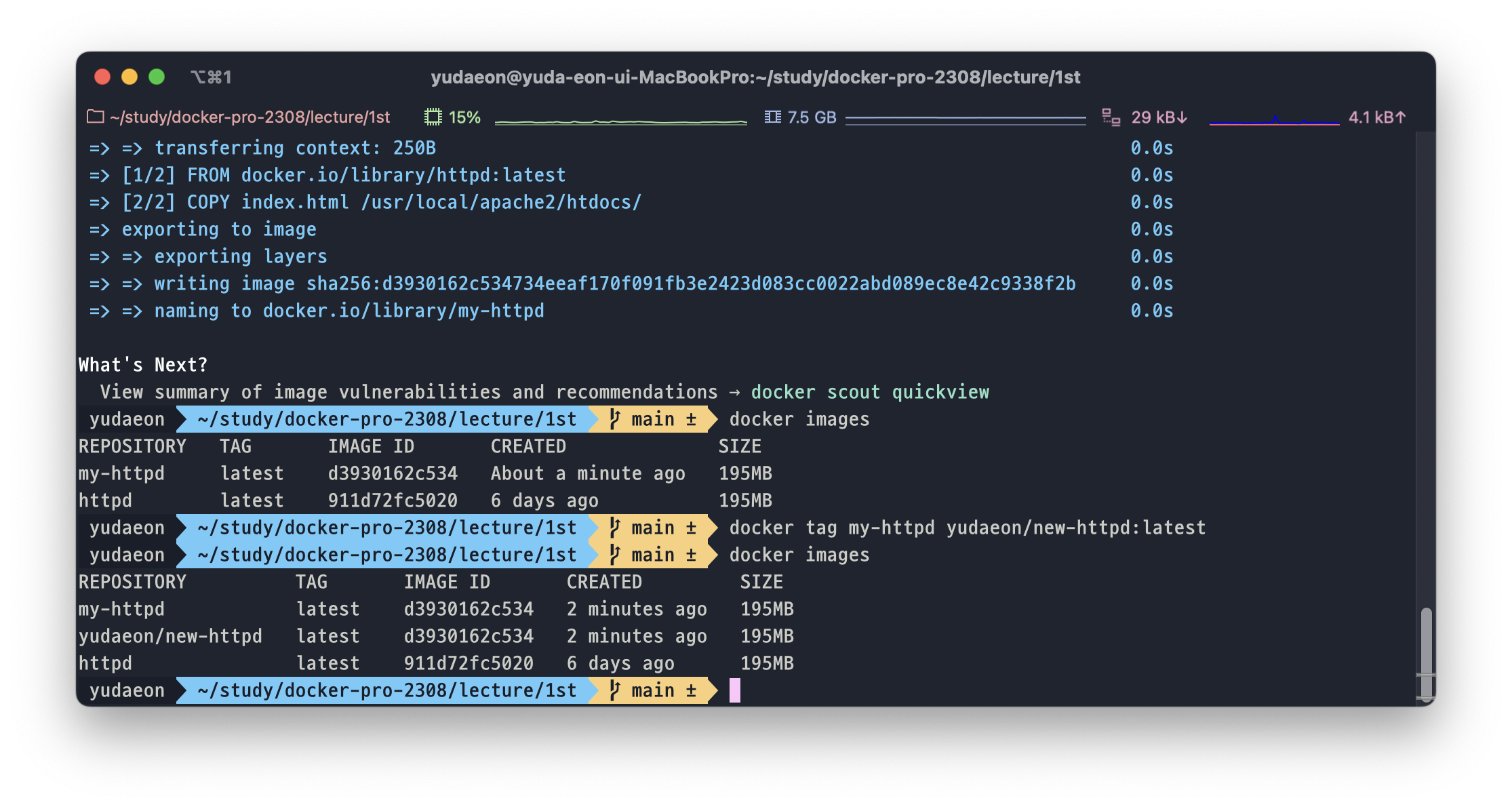Click the memory RAM icon
Viewport: 1512px width, 807px height.
772,117
